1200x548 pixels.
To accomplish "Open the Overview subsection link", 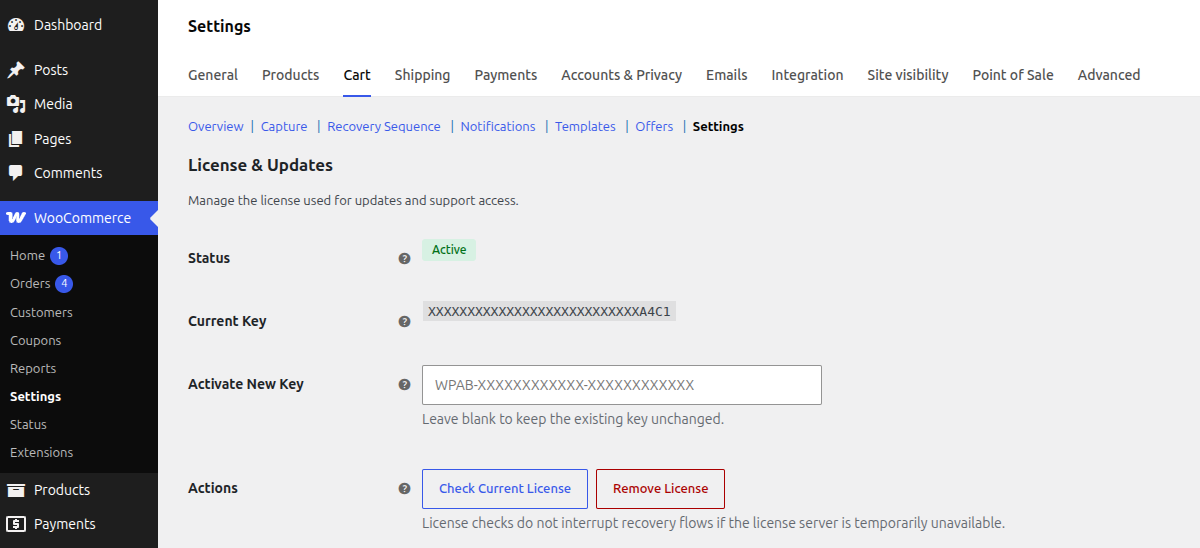I will point(216,127).
